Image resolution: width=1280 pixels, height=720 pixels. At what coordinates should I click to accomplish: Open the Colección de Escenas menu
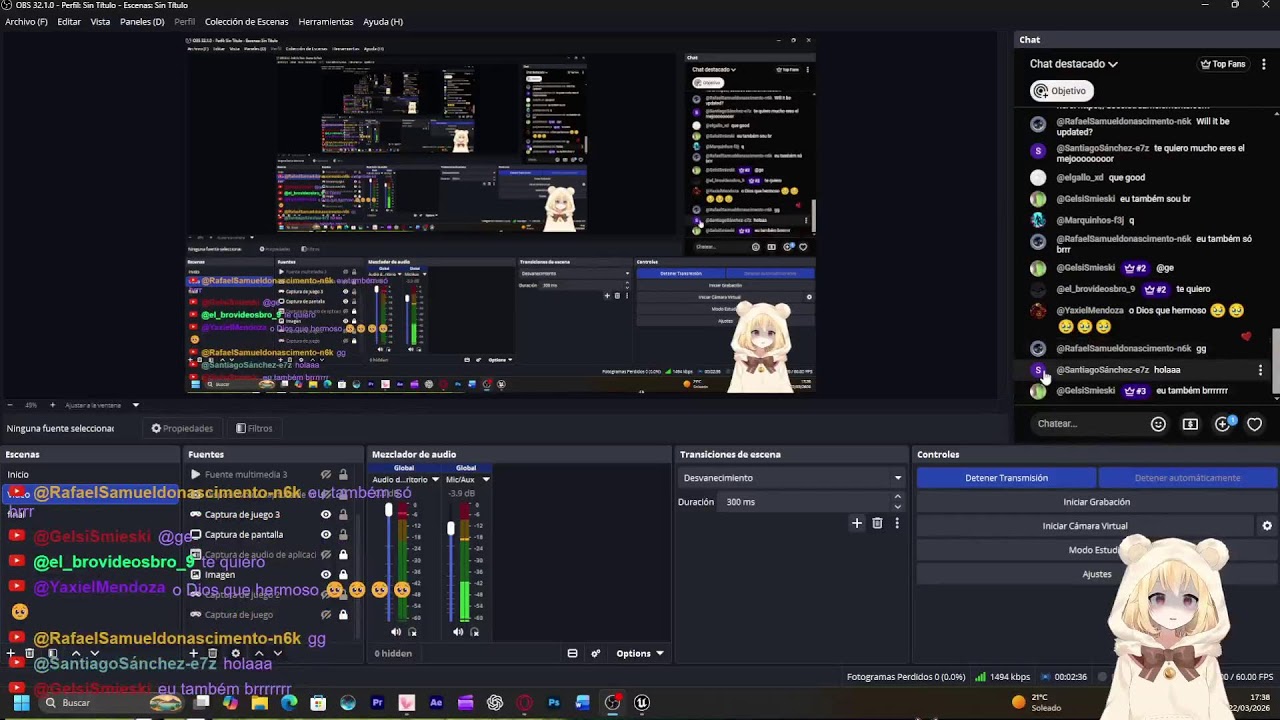pos(246,22)
